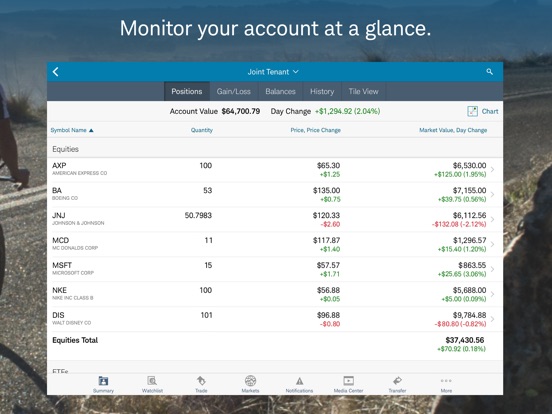Tap the Transfer icon
Screen dimensions: 552x414
pyautogui.click(x=397, y=381)
